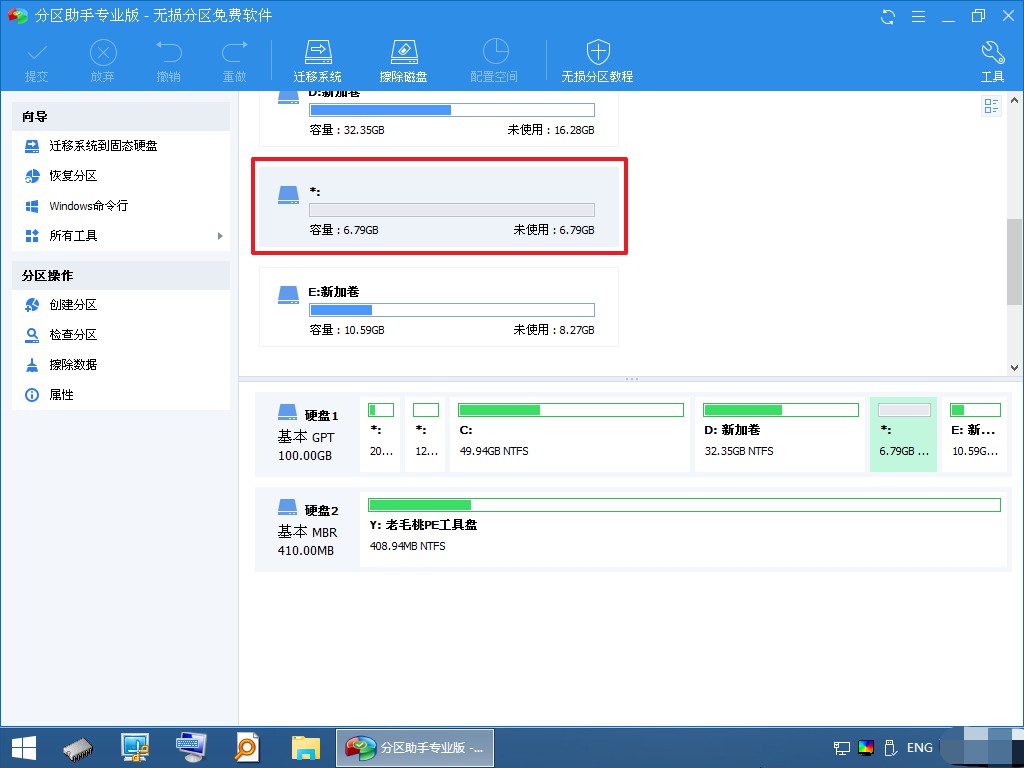Viewport: 1024px width, 768px height.
Task: Select the first small *: partition block on 硬盘1
Action: (x=380, y=434)
